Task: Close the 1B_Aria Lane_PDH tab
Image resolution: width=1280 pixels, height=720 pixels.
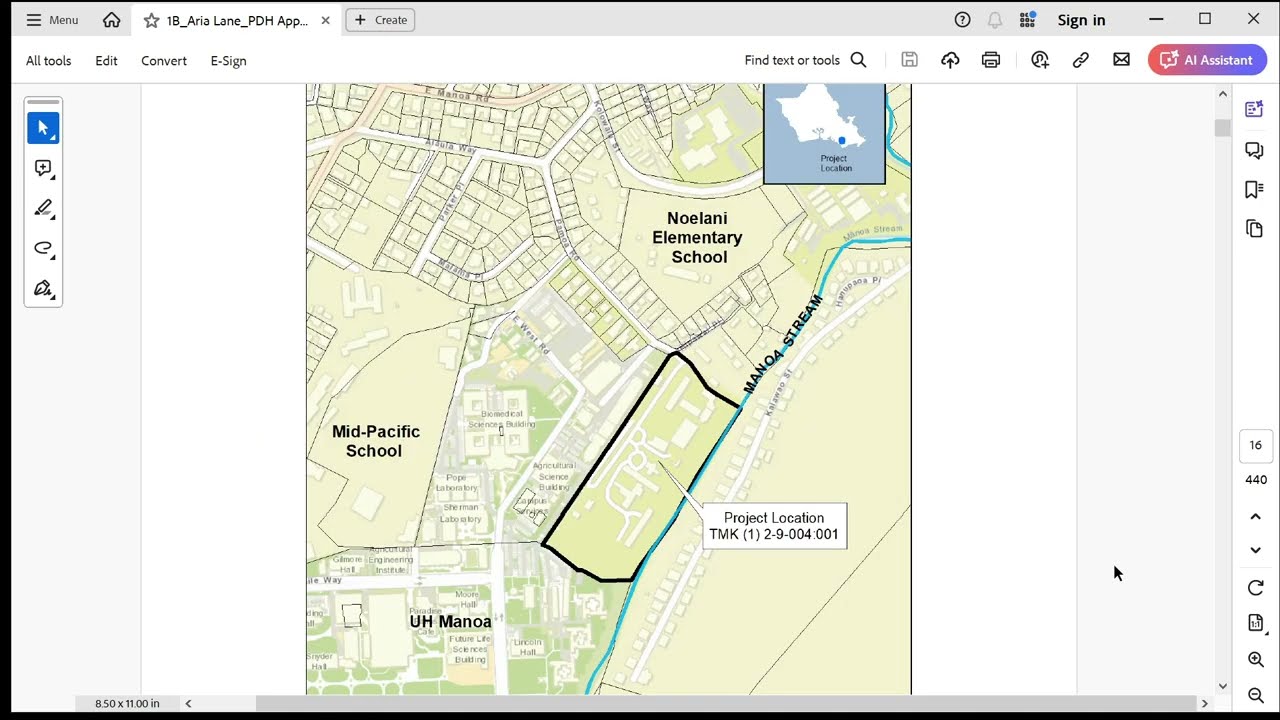Action: click(325, 20)
